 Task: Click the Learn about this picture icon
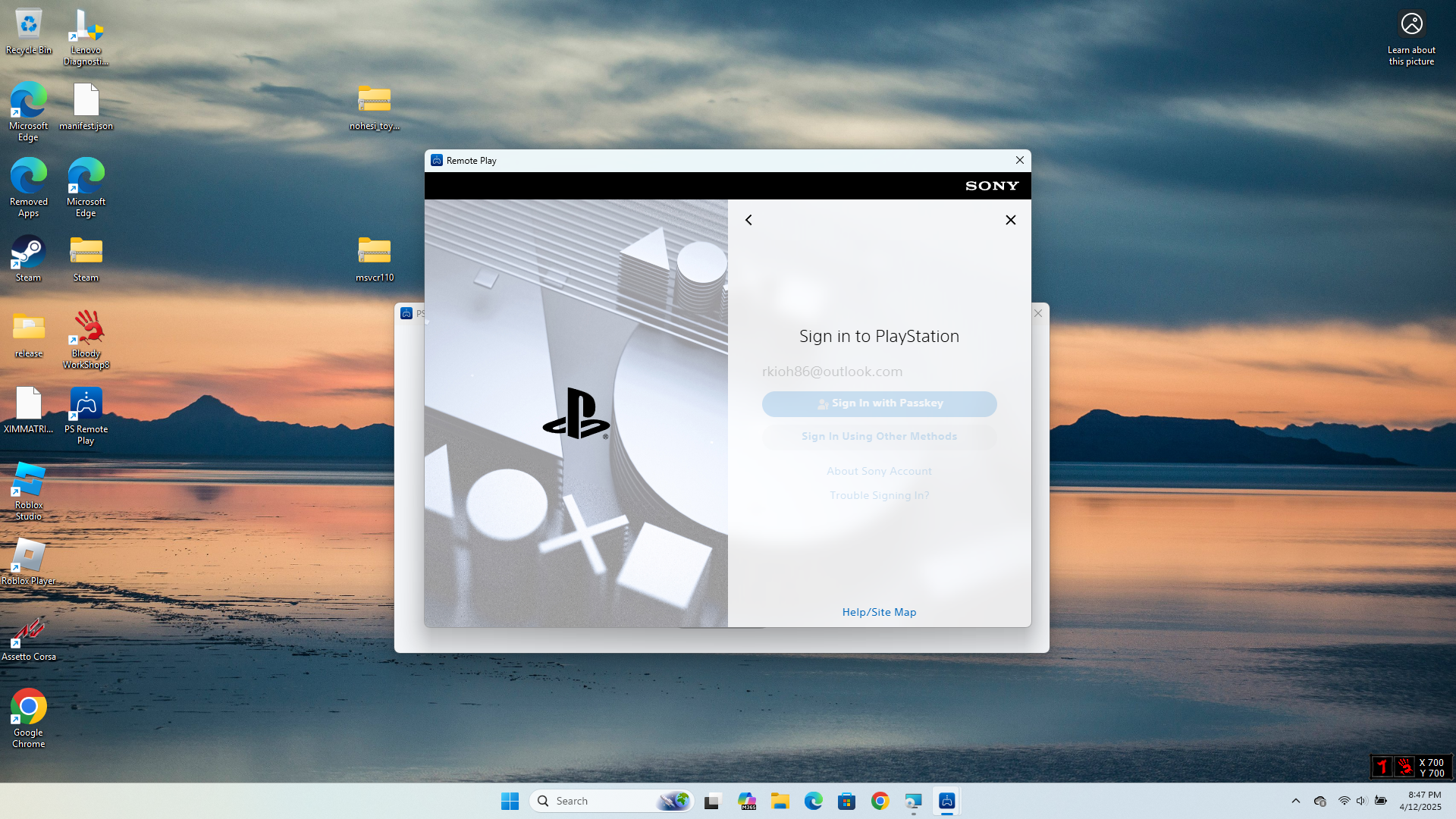(1411, 38)
